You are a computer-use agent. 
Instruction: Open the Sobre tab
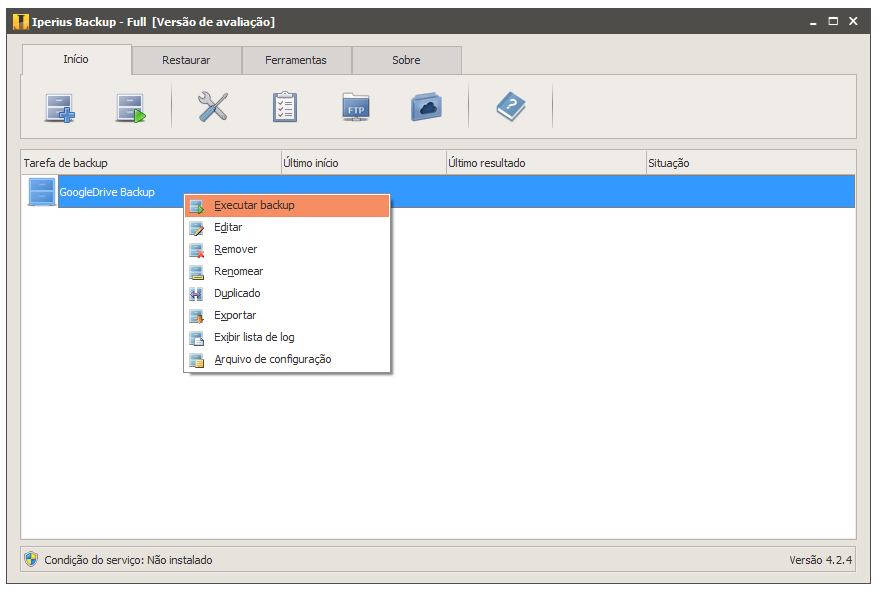[406, 60]
